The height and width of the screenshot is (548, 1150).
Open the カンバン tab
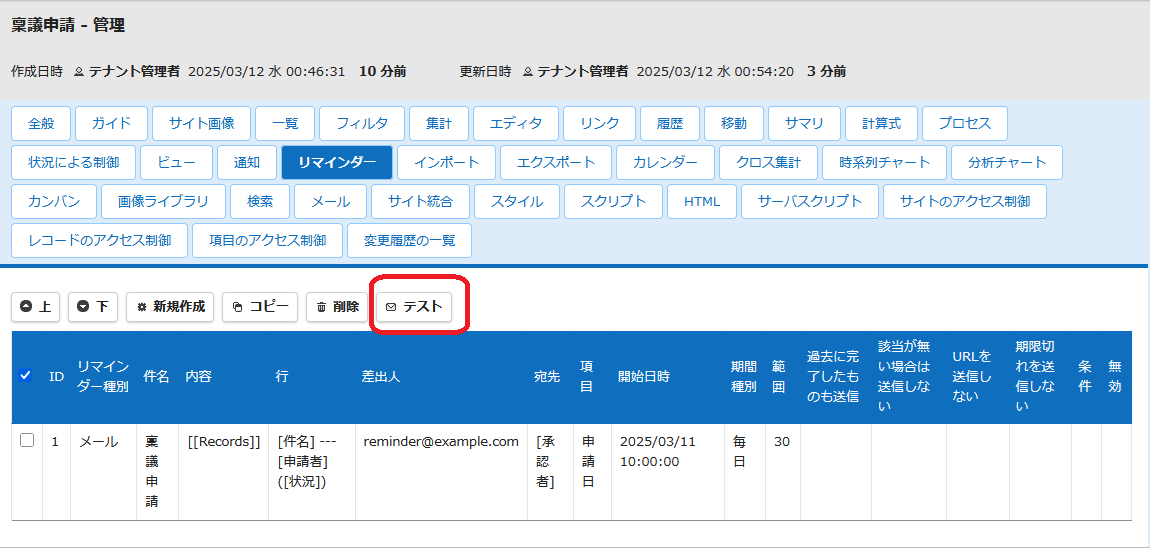coord(54,201)
